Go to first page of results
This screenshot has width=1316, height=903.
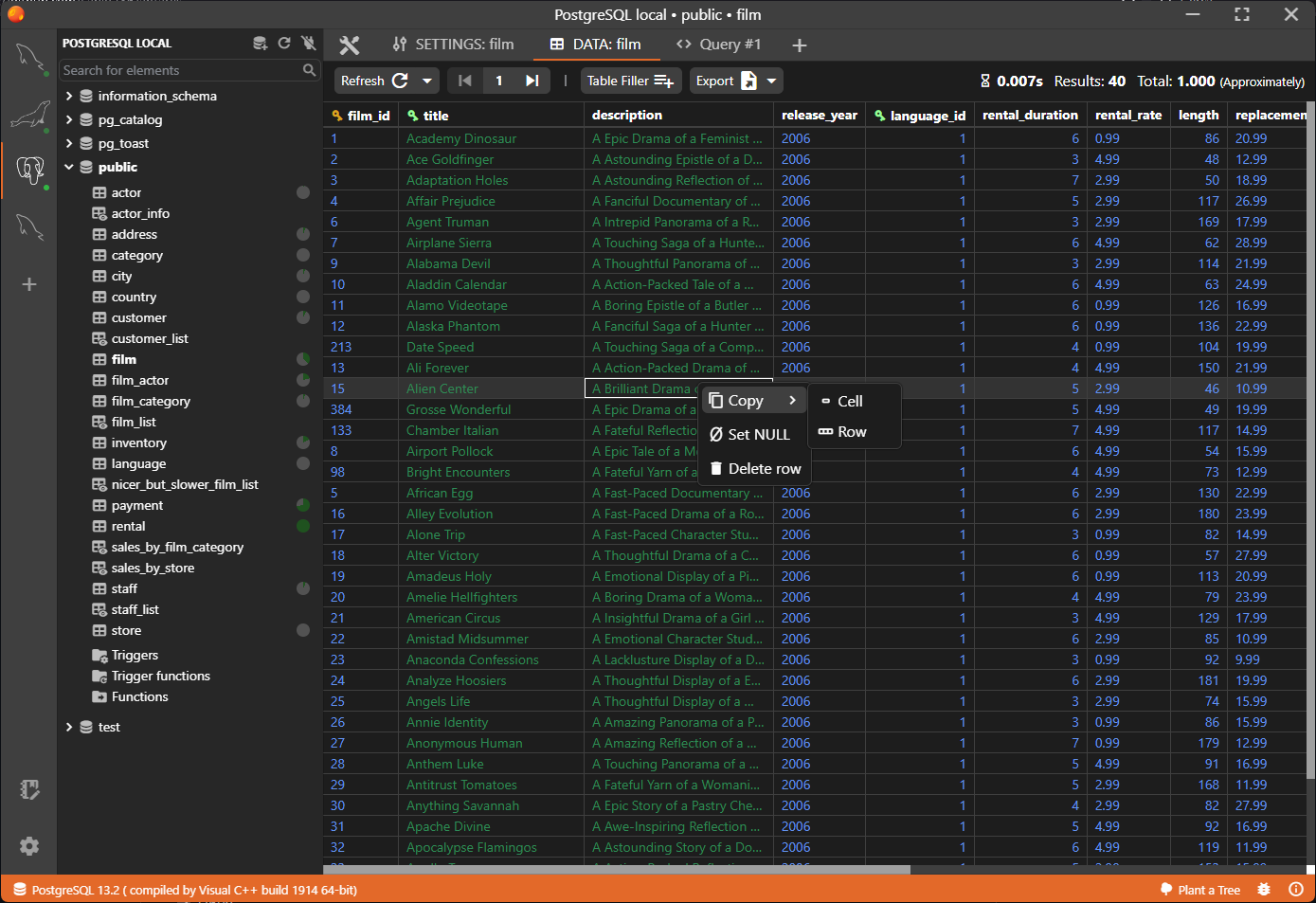pos(464,81)
